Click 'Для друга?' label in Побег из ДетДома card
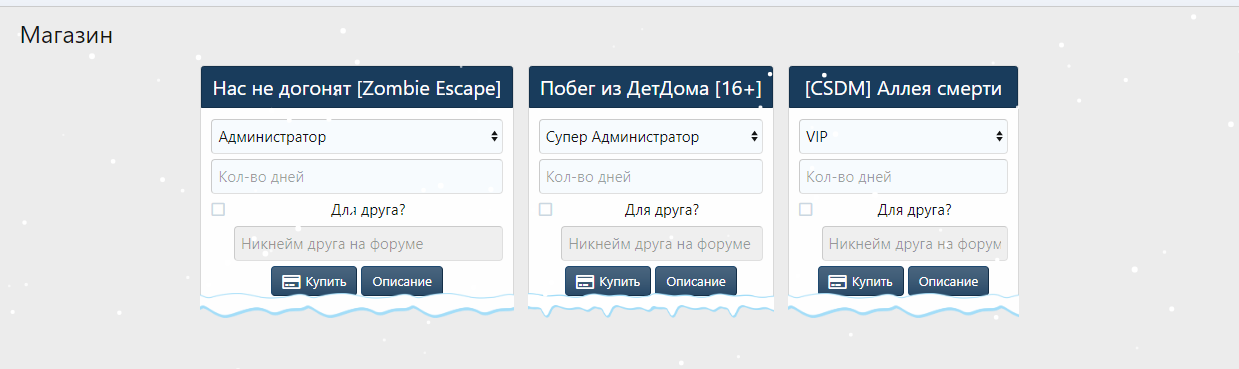This screenshot has height=369, width=1239. click(662, 210)
